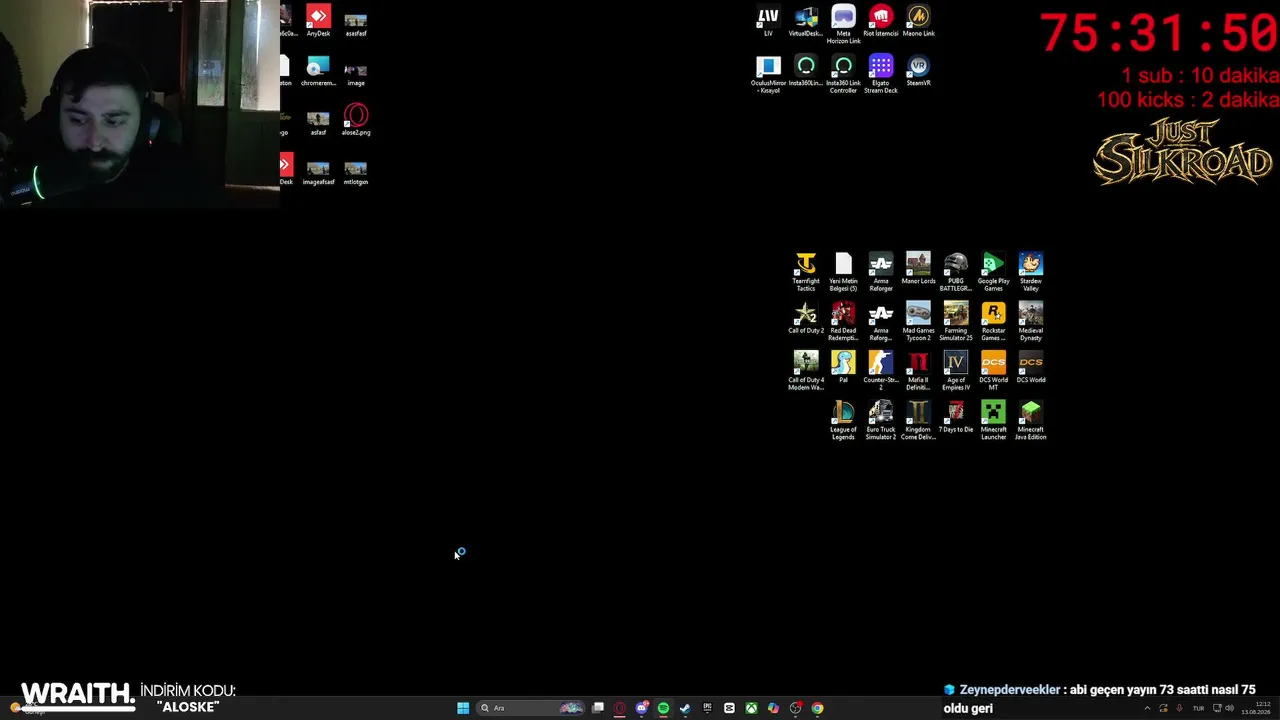Open the volume control in system tray
This screenshot has width=1280, height=720.
(x=1229, y=708)
